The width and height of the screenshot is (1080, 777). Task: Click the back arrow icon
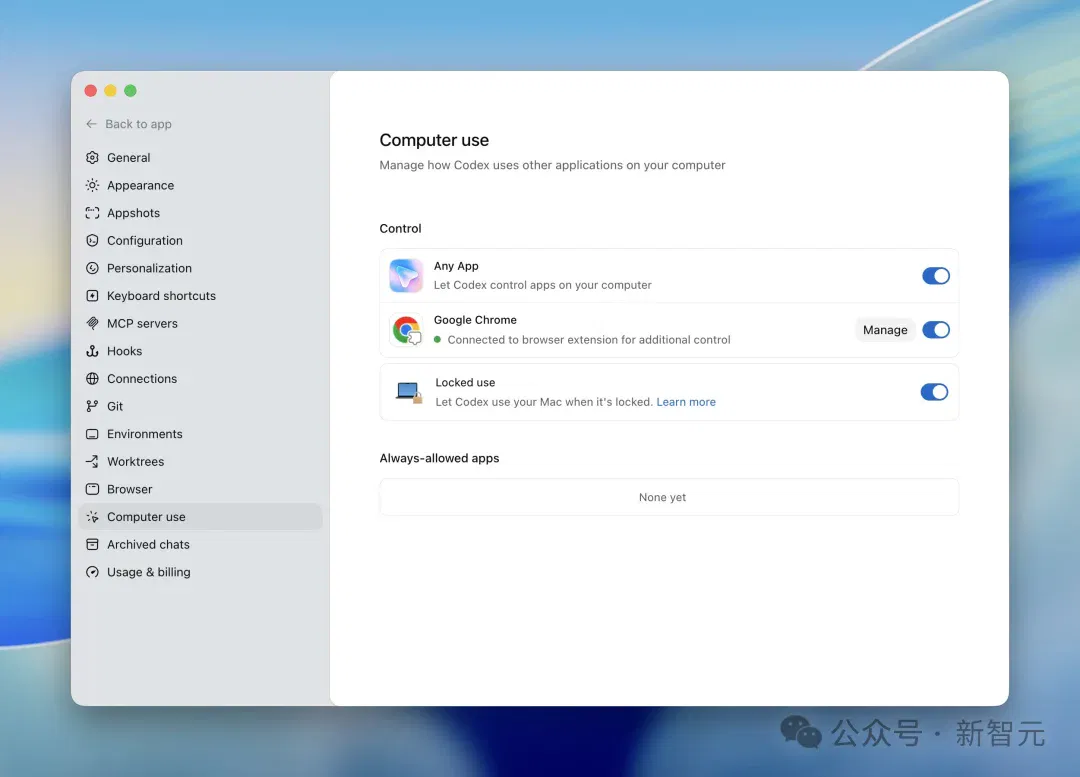pyautogui.click(x=92, y=124)
